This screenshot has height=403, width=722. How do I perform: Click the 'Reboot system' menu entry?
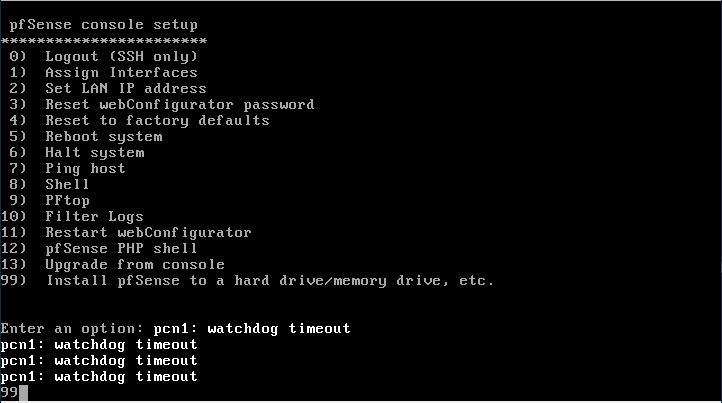[86, 137]
